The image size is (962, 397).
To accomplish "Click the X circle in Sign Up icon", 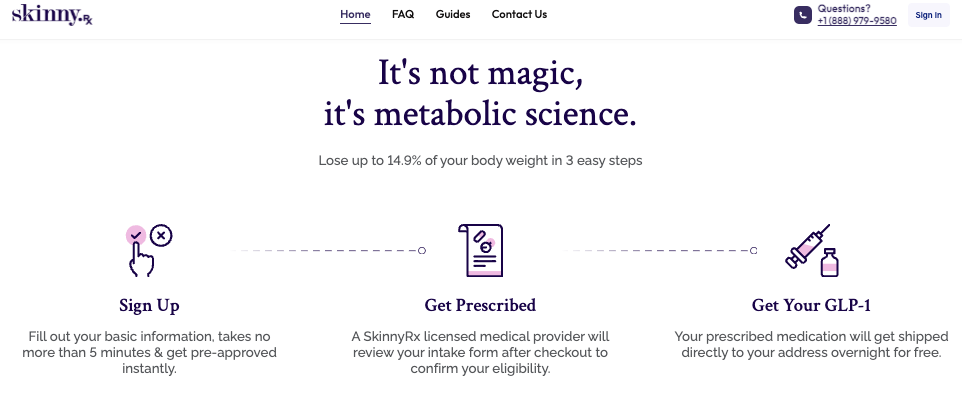I will coord(161,235).
